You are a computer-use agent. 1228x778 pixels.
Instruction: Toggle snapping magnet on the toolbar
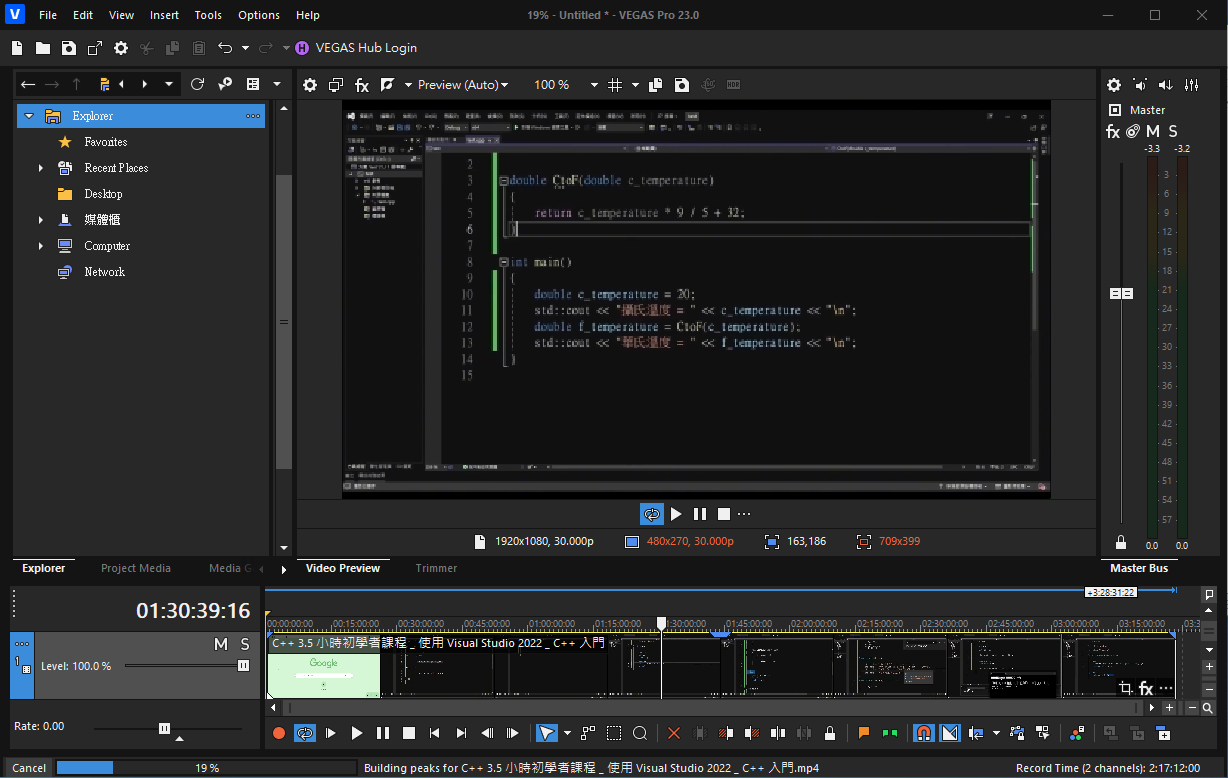[924, 733]
